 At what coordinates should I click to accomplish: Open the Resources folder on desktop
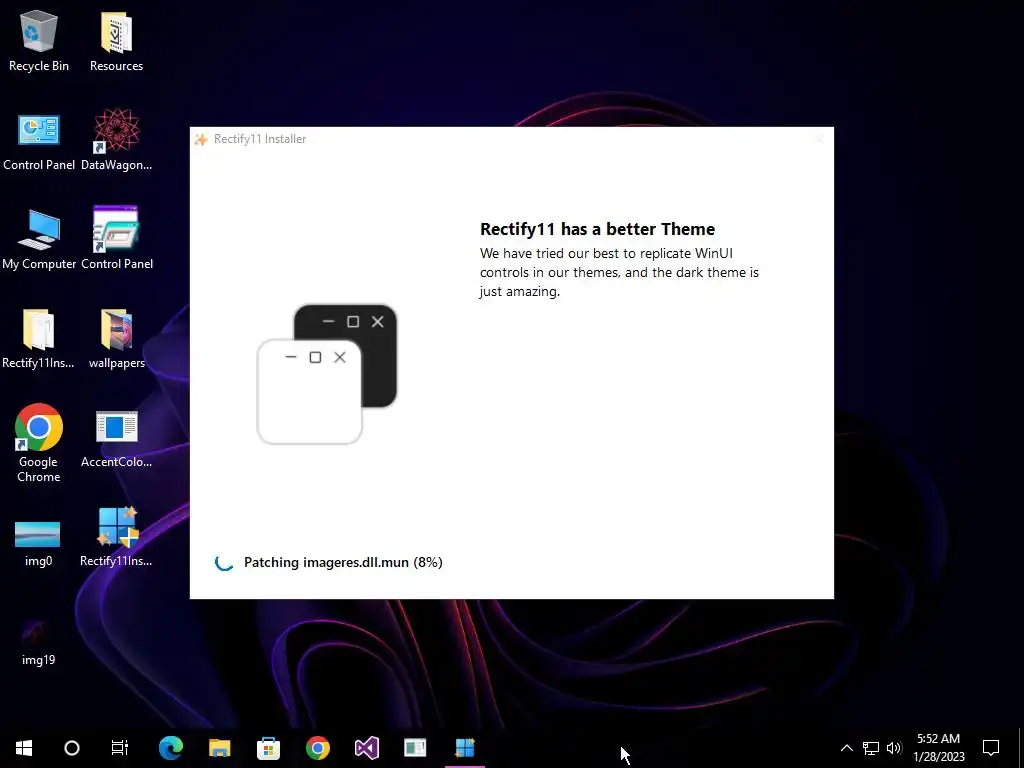point(116,41)
